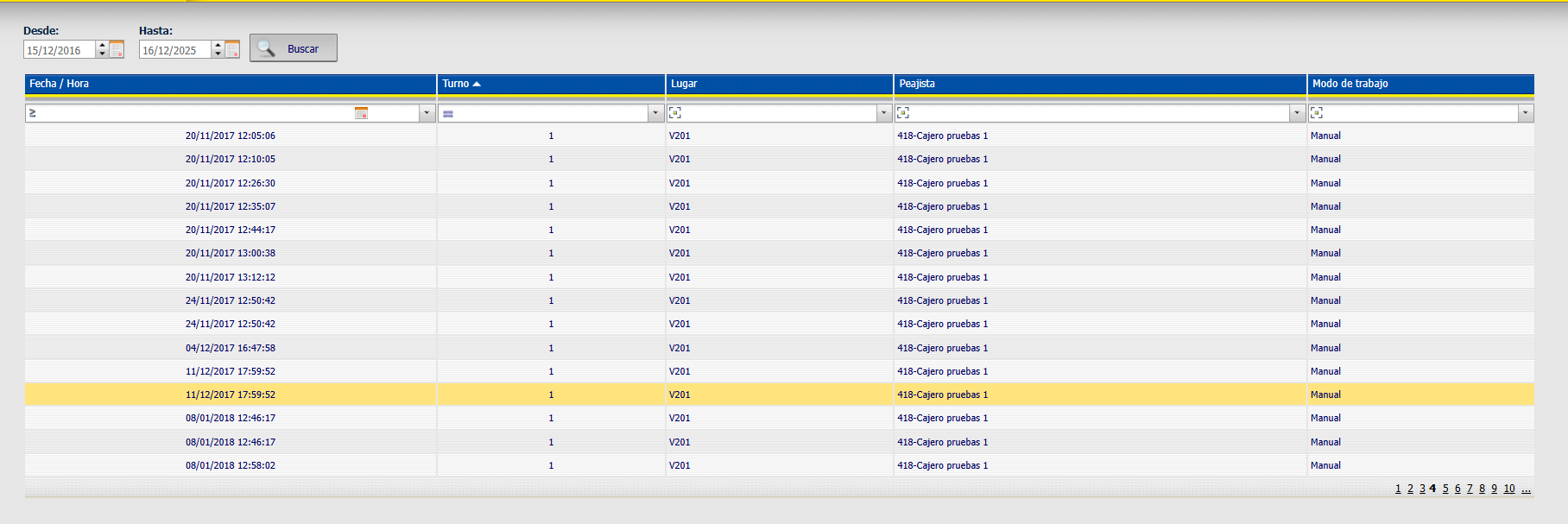Open the Desde date calendar picker
This screenshot has height=524, width=1568.
coord(117,50)
